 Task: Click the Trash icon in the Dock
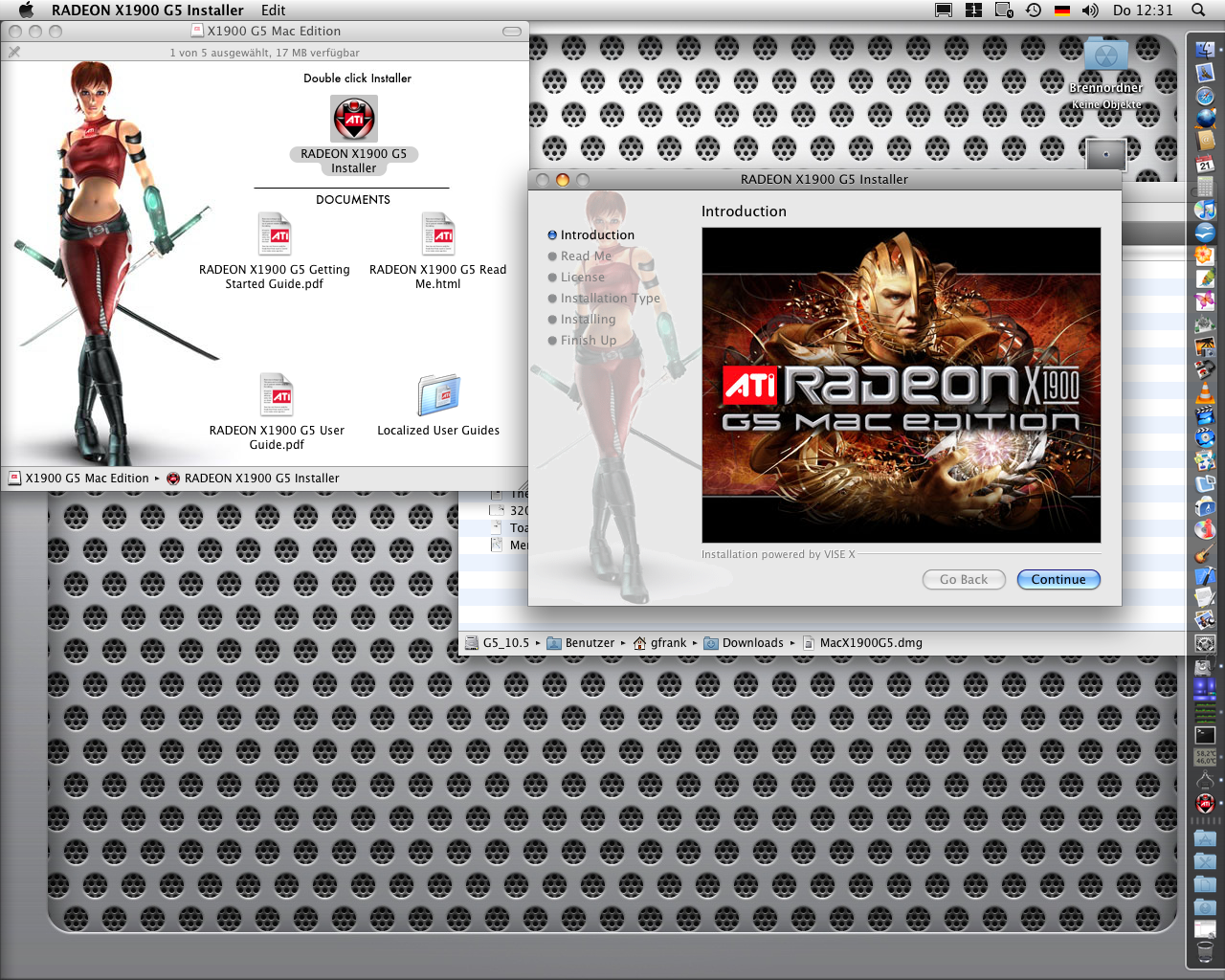click(1205, 951)
